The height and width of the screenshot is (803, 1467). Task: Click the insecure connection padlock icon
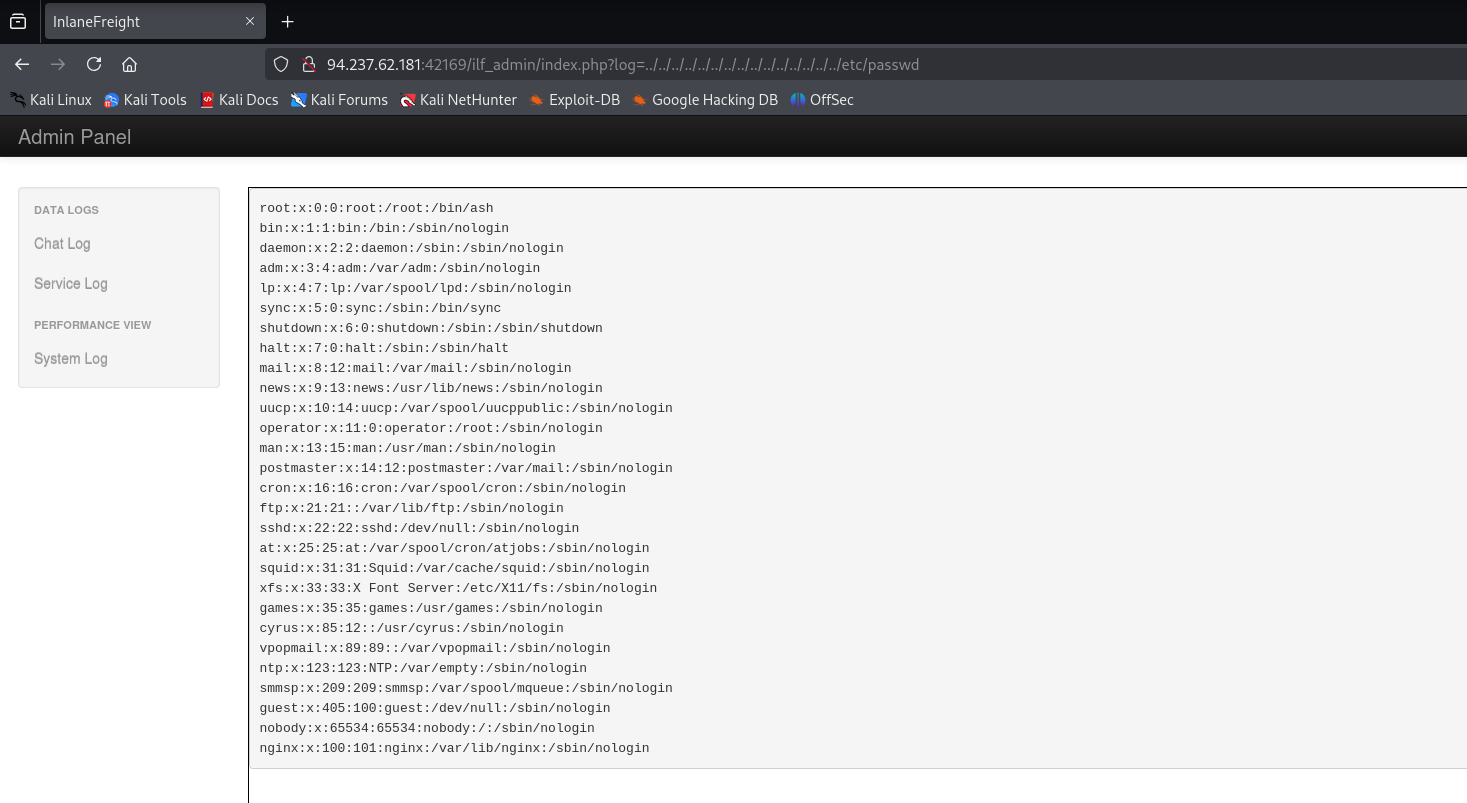coord(308,64)
